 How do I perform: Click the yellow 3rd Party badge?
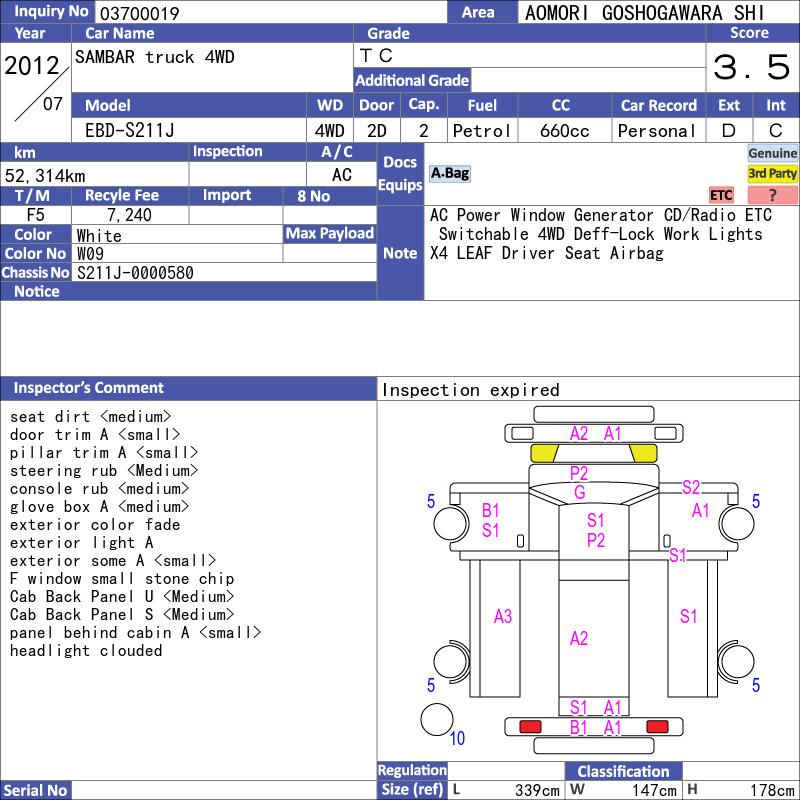[x=772, y=173]
